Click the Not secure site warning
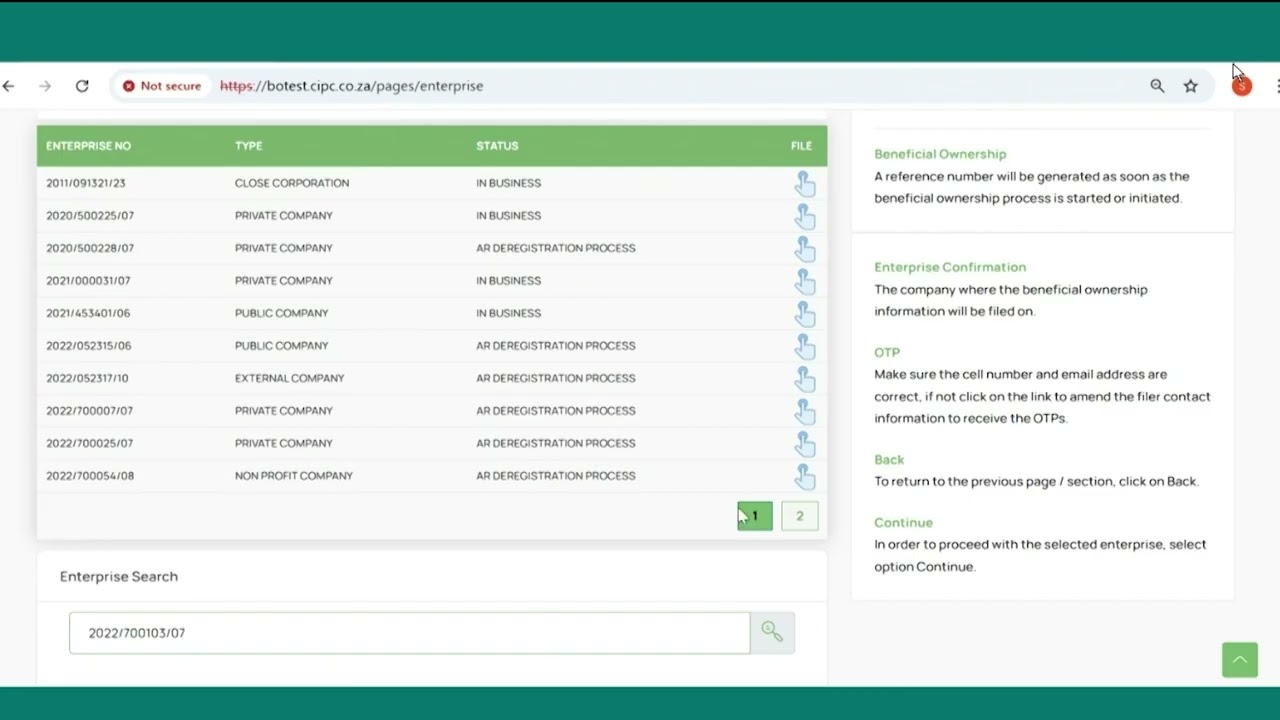This screenshot has height=720, width=1280. 162,86
